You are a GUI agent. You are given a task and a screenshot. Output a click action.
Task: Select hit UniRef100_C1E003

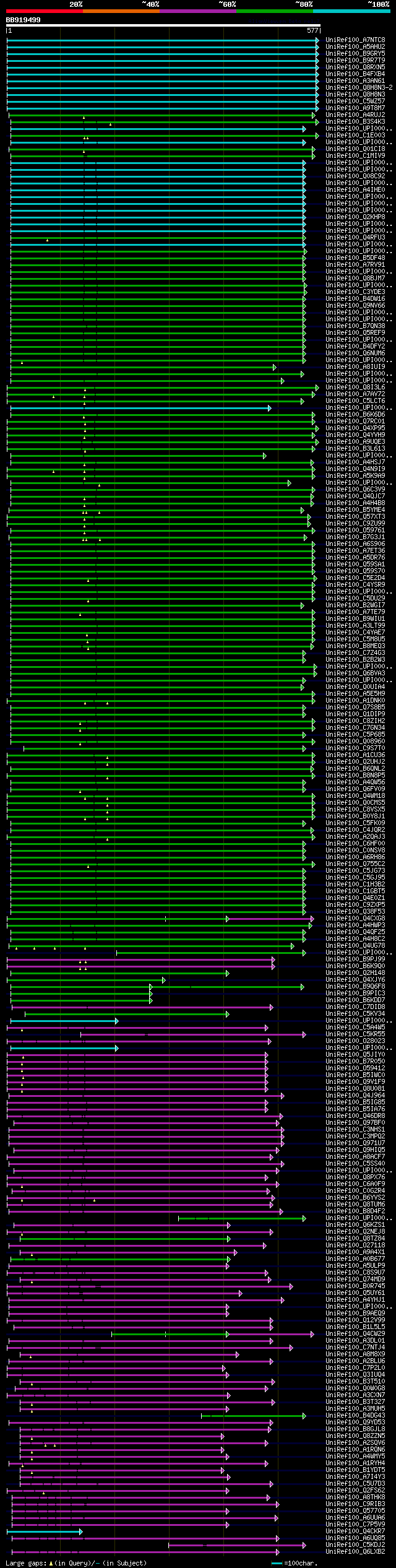pyautogui.click(x=355, y=135)
